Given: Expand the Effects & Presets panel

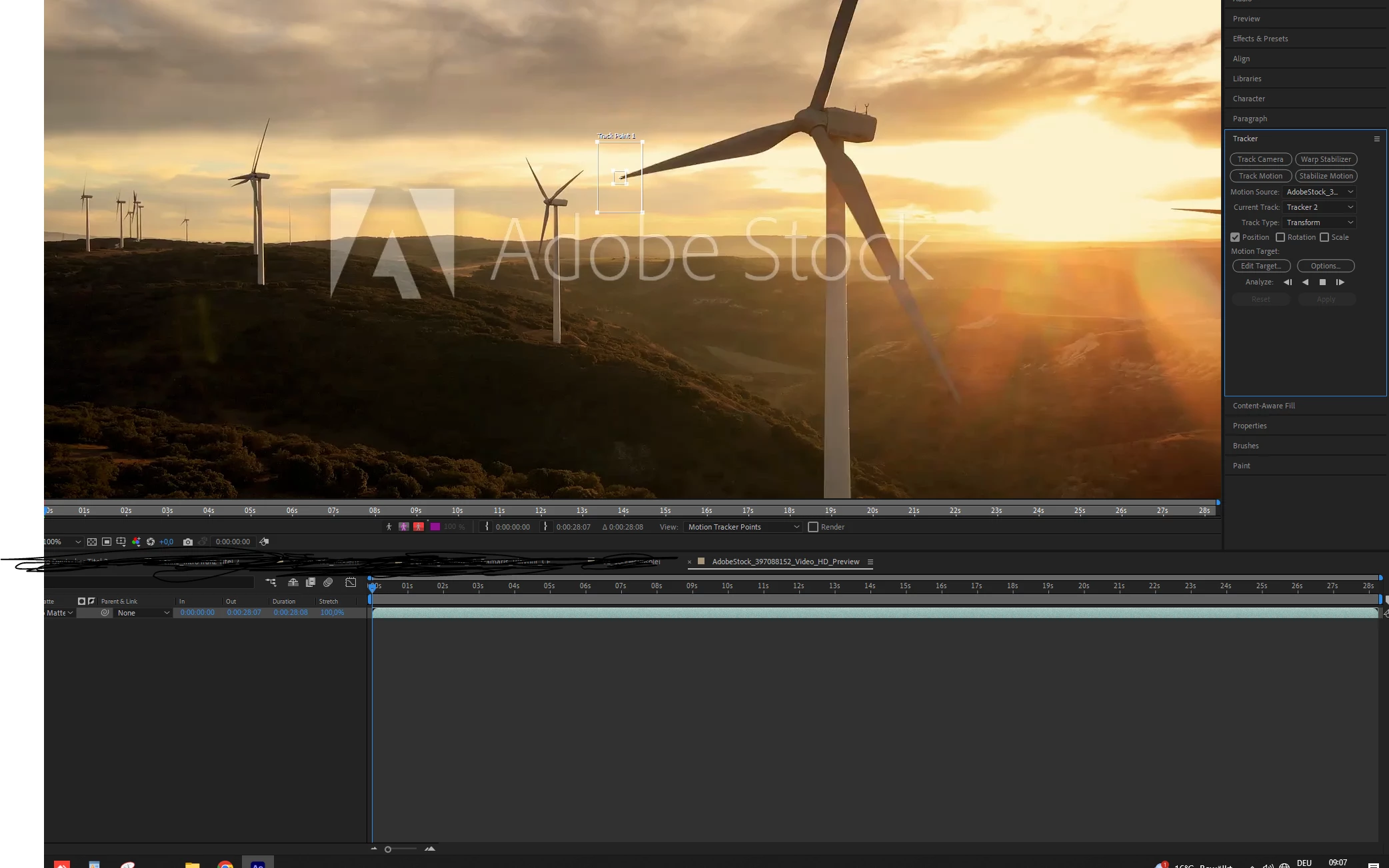Looking at the screenshot, I should pos(1260,39).
